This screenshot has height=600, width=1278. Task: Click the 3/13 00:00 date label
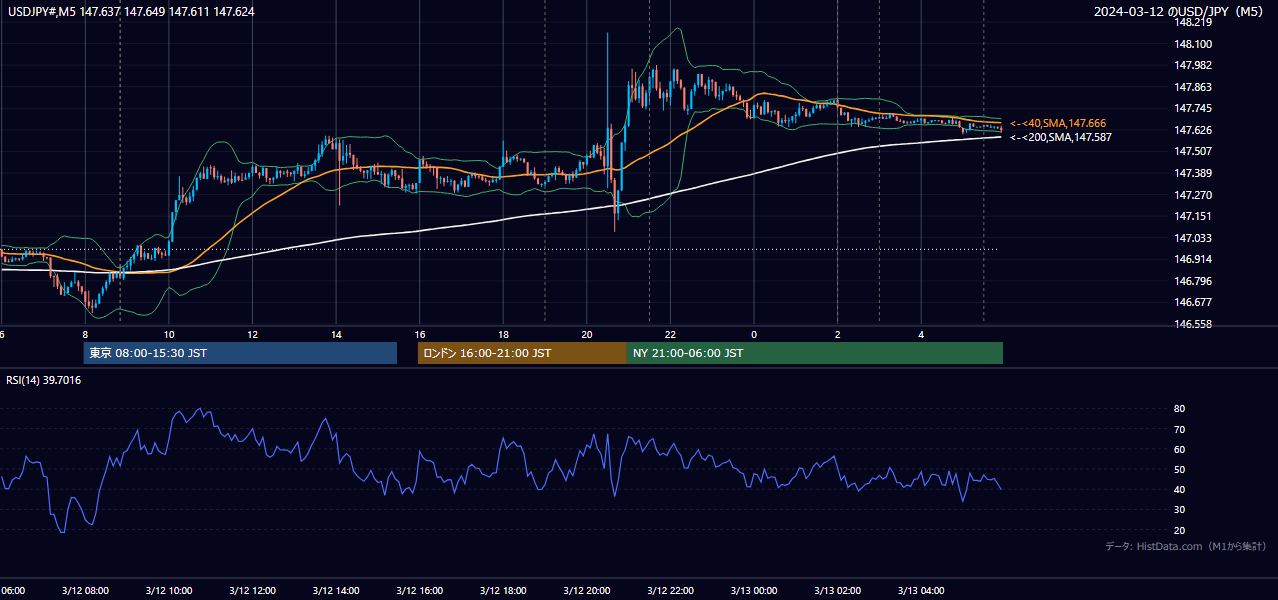pos(754,590)
